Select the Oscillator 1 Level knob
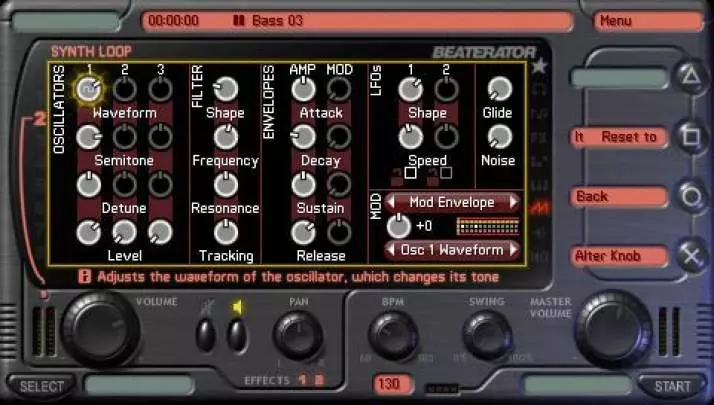Image resolution: width=714 pixels, height=405 pixels. tap(89, 232)
